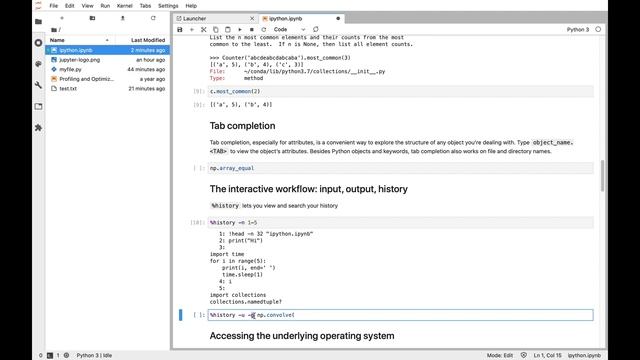
Task: Open the Commands palette sidebar icon
Action: click(x=38, y=64)
